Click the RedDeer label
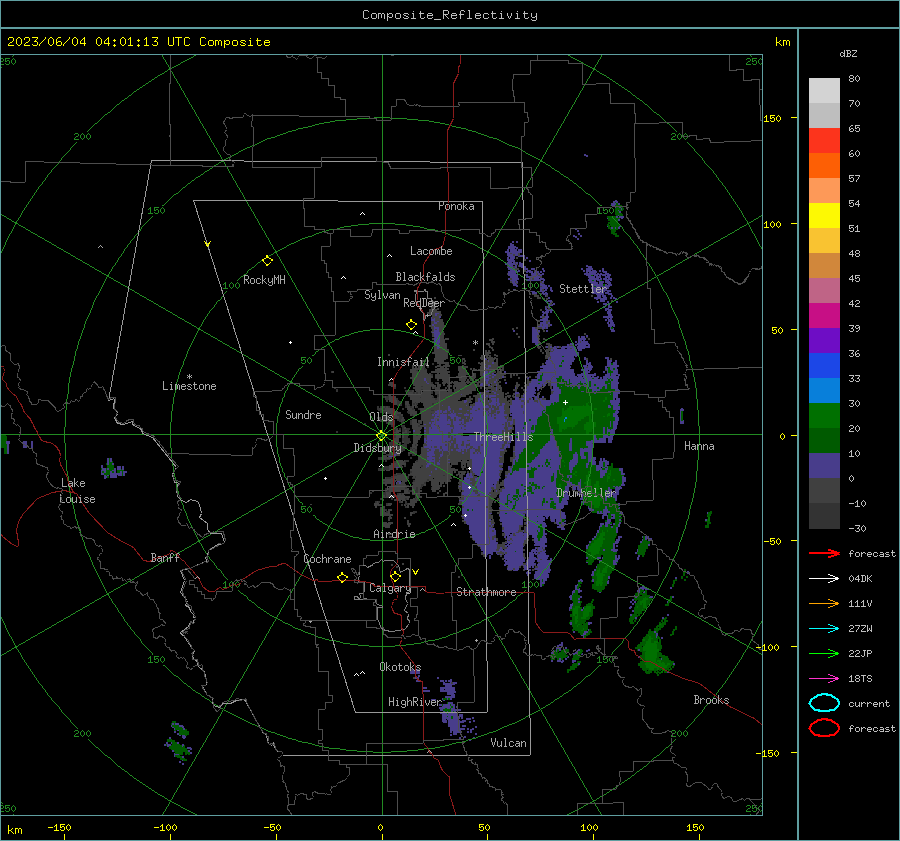Image resolution: width=900 pixels, height=841 pixels. click(x=424, y=303)
